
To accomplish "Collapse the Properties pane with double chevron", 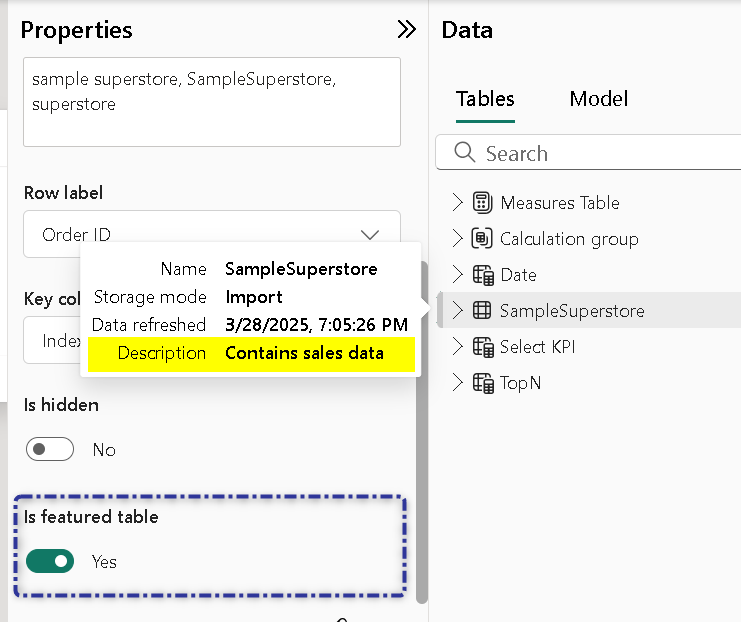I will click(x=406, y=29).
